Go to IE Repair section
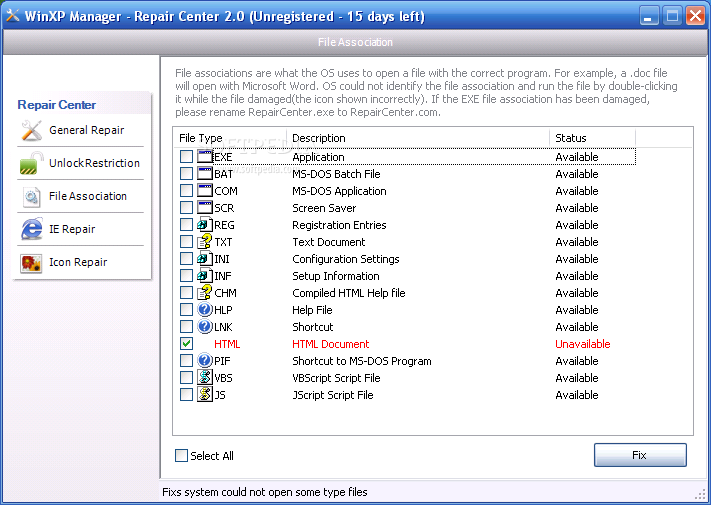The image size is (711, 505). (80, 229)
